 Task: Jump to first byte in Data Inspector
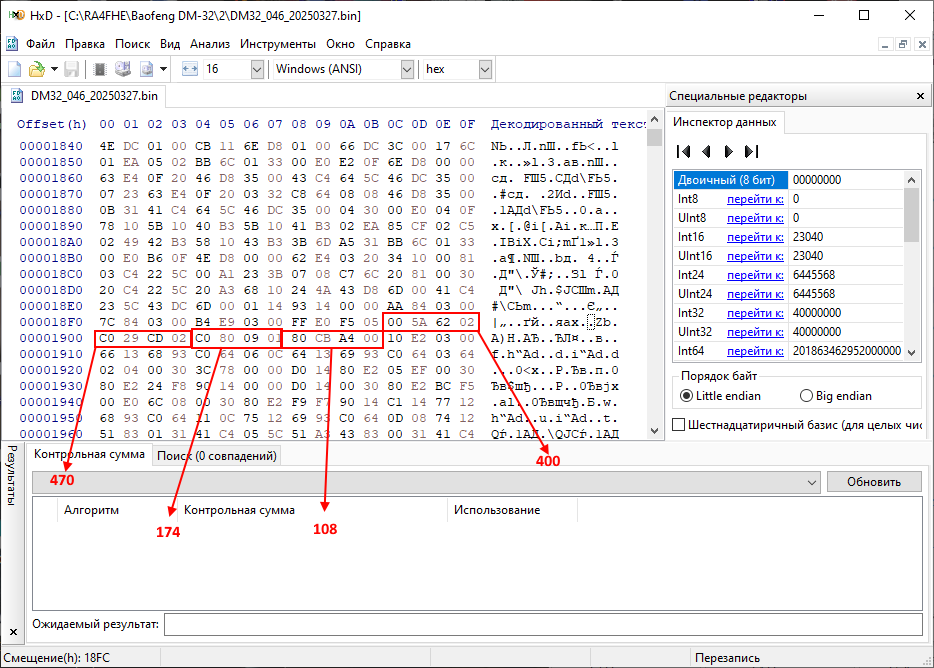[x=683, y=151]
